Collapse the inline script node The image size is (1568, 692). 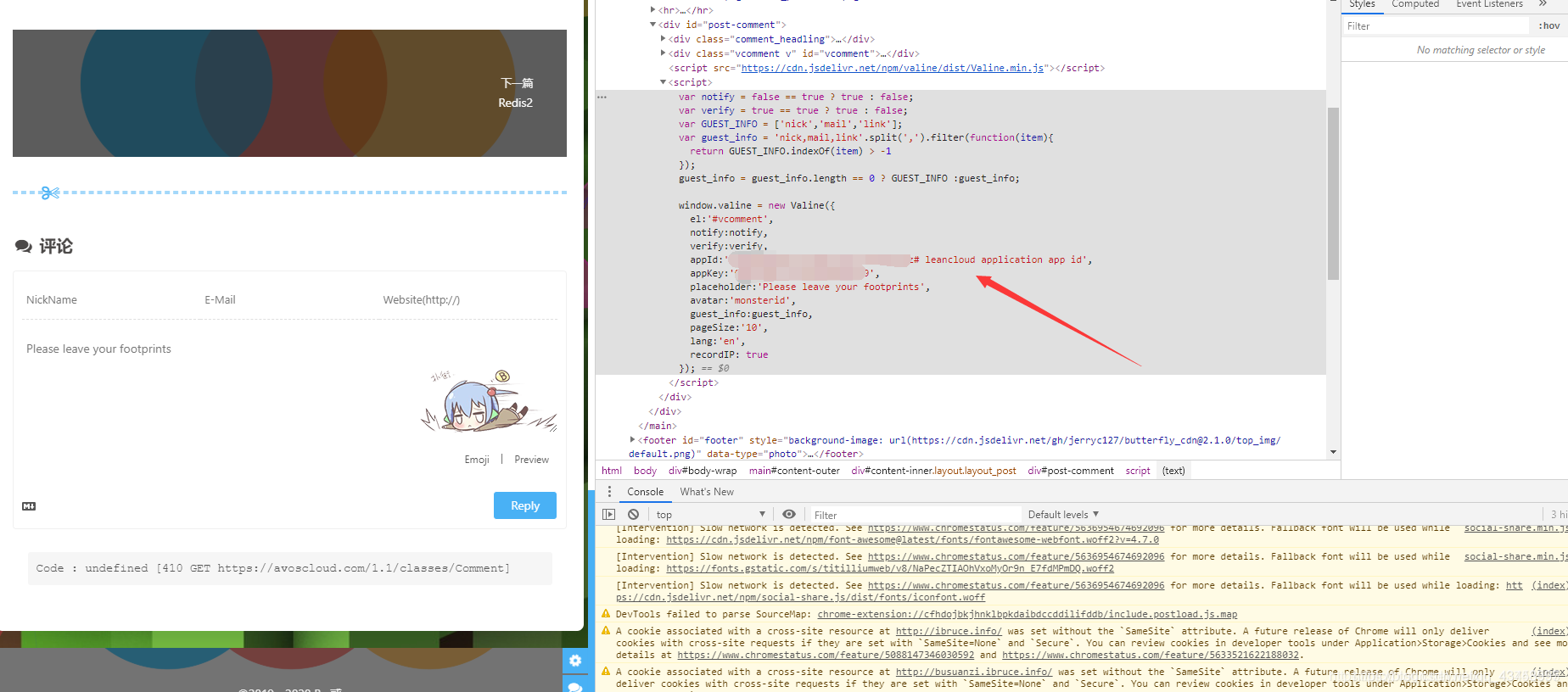663,82
